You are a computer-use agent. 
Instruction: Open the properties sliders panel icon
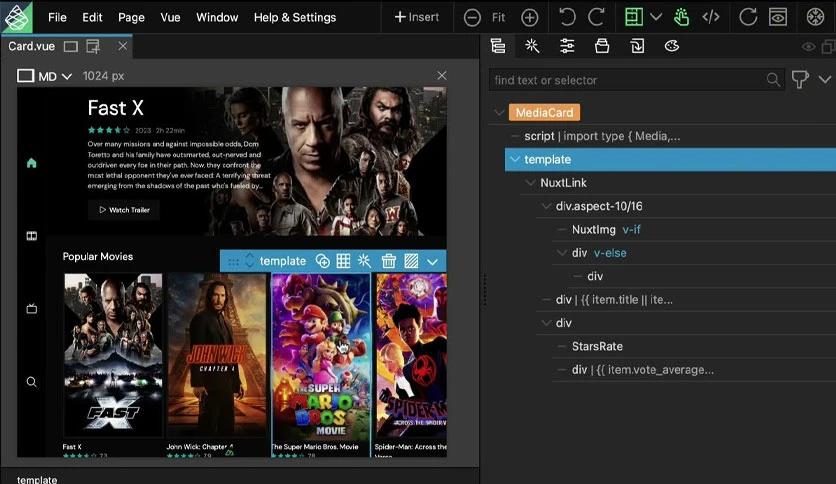(567, 46)
